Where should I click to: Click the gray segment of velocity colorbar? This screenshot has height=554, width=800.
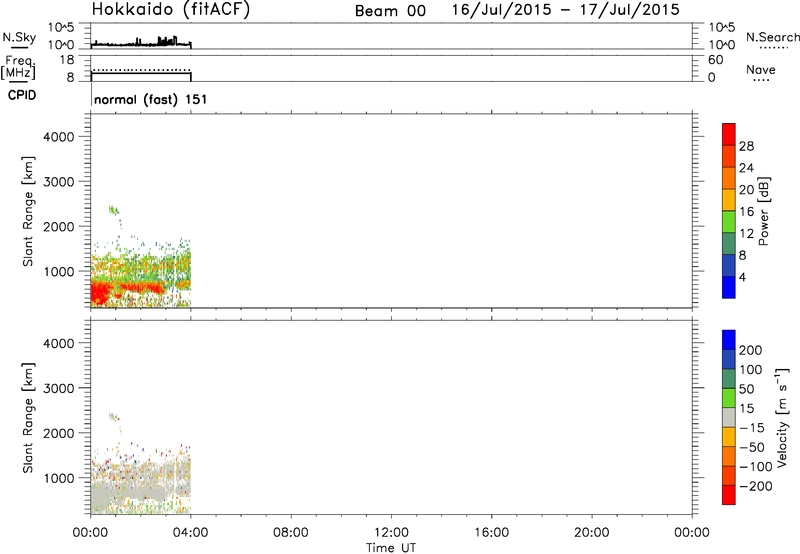click(729, 417)
